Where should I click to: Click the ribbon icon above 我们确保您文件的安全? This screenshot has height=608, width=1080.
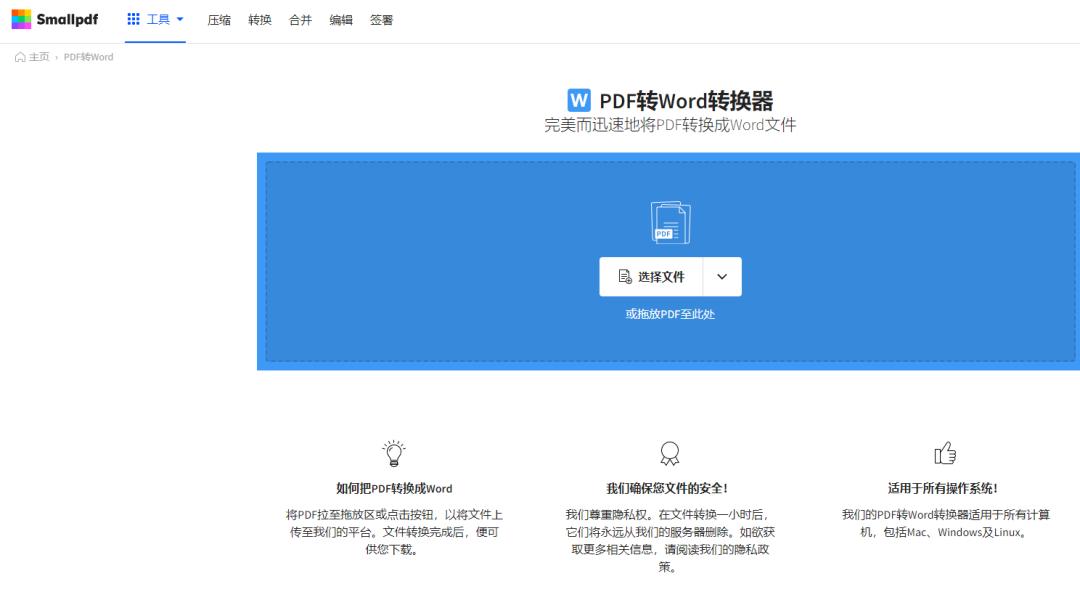pos(668,452)
